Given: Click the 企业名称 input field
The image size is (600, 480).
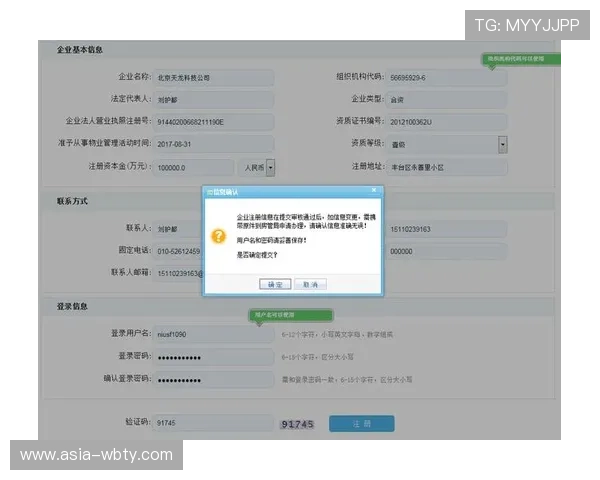Looking at the screenshot, I should click(x=214, y=78).
